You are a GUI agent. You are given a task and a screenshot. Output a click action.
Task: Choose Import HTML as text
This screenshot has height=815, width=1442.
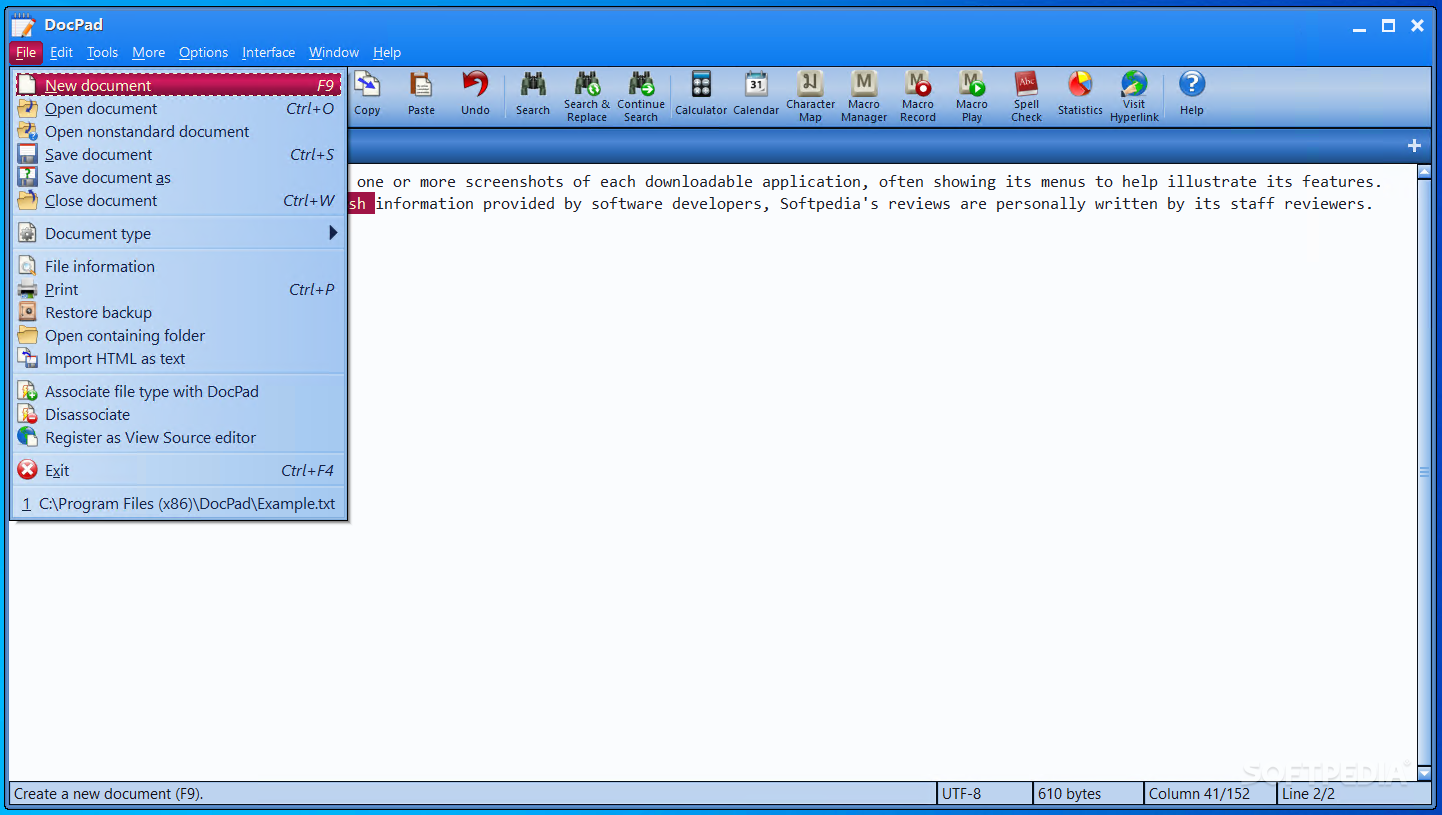179,359
